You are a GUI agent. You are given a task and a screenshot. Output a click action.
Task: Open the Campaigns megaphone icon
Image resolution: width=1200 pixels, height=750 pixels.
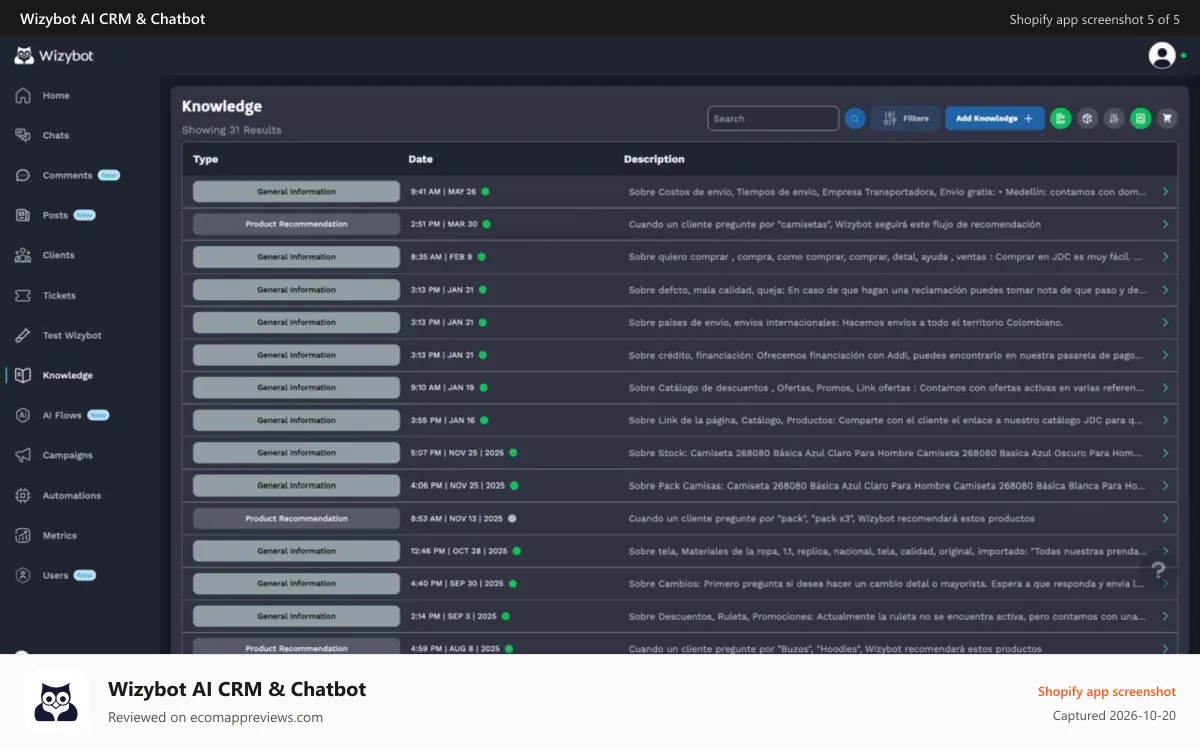[23, 455]
